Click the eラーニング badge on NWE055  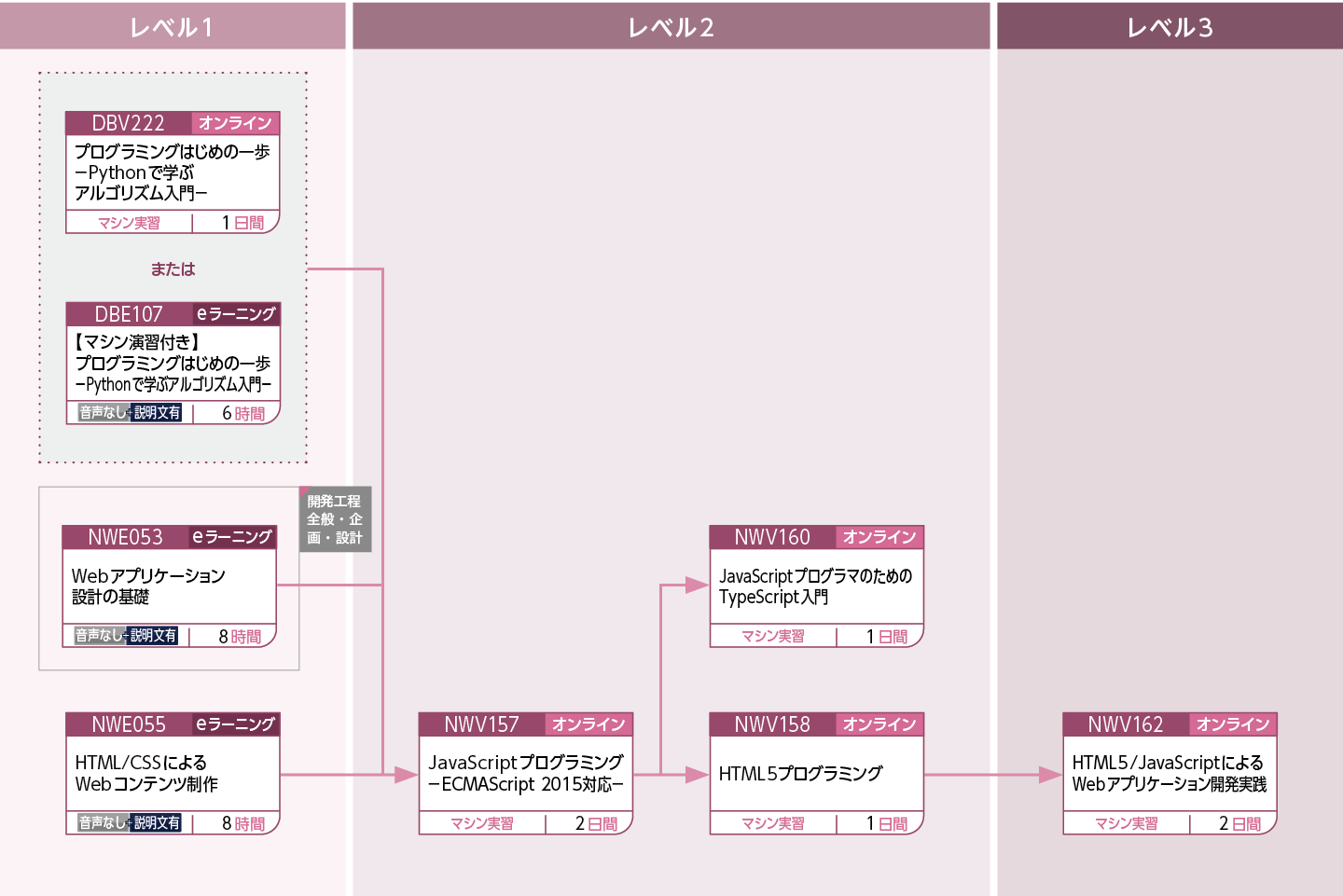click(x=236, y=724)
